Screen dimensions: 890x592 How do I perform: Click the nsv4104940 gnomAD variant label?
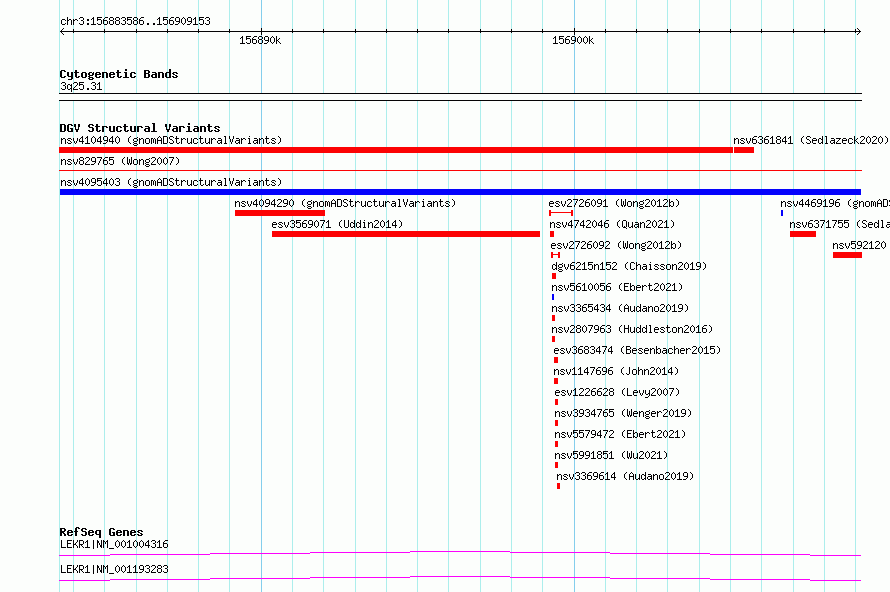[171, 140]
